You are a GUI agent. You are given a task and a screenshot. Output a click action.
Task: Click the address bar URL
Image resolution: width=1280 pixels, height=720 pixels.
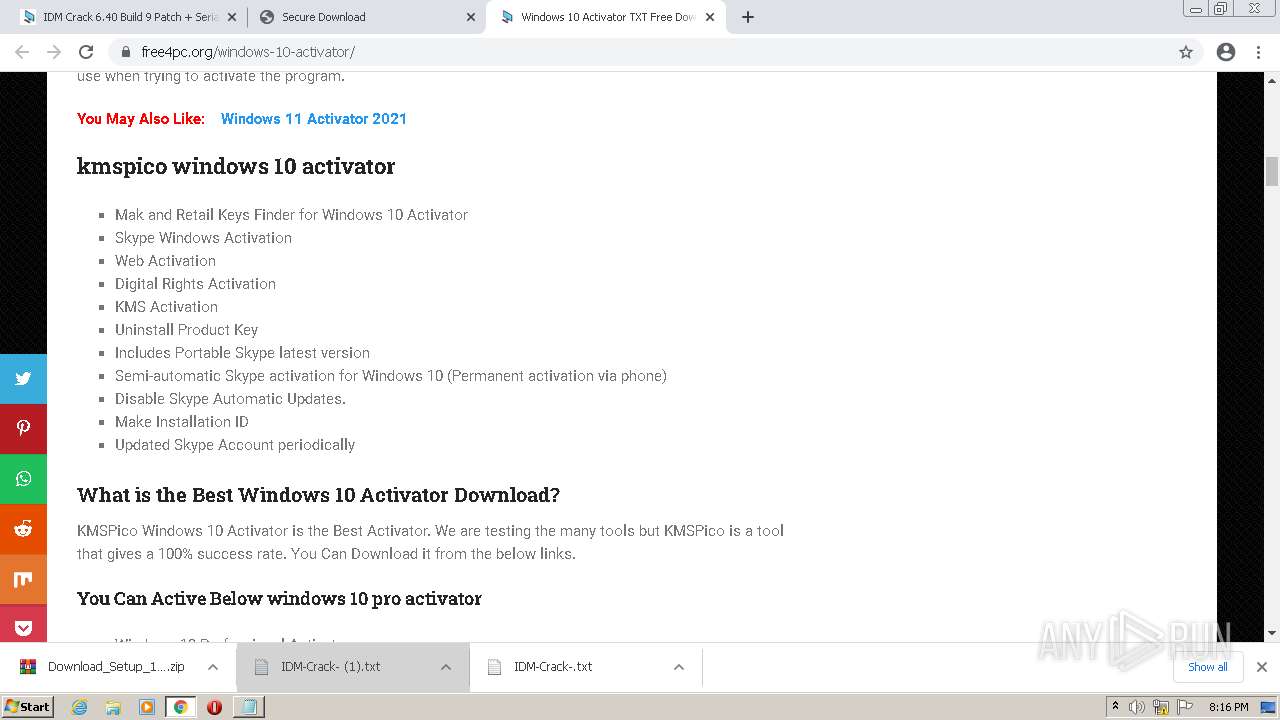point(248,52)
